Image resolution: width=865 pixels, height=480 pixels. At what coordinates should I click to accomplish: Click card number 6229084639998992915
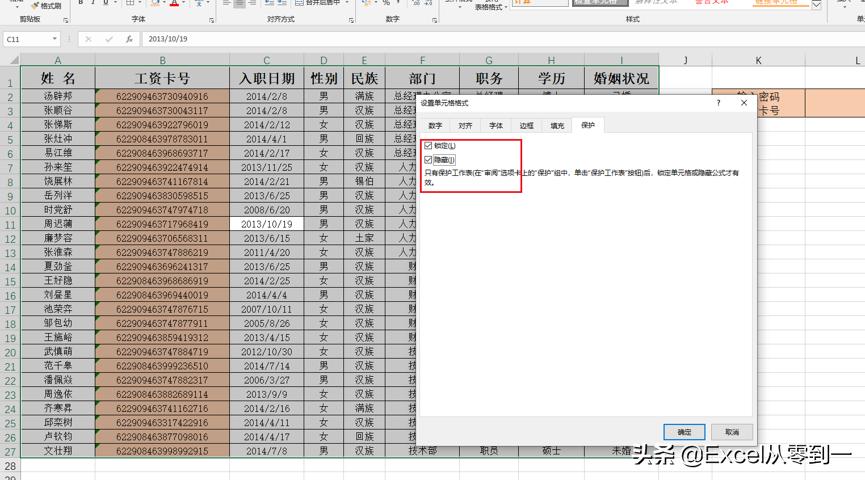point(162,451)
